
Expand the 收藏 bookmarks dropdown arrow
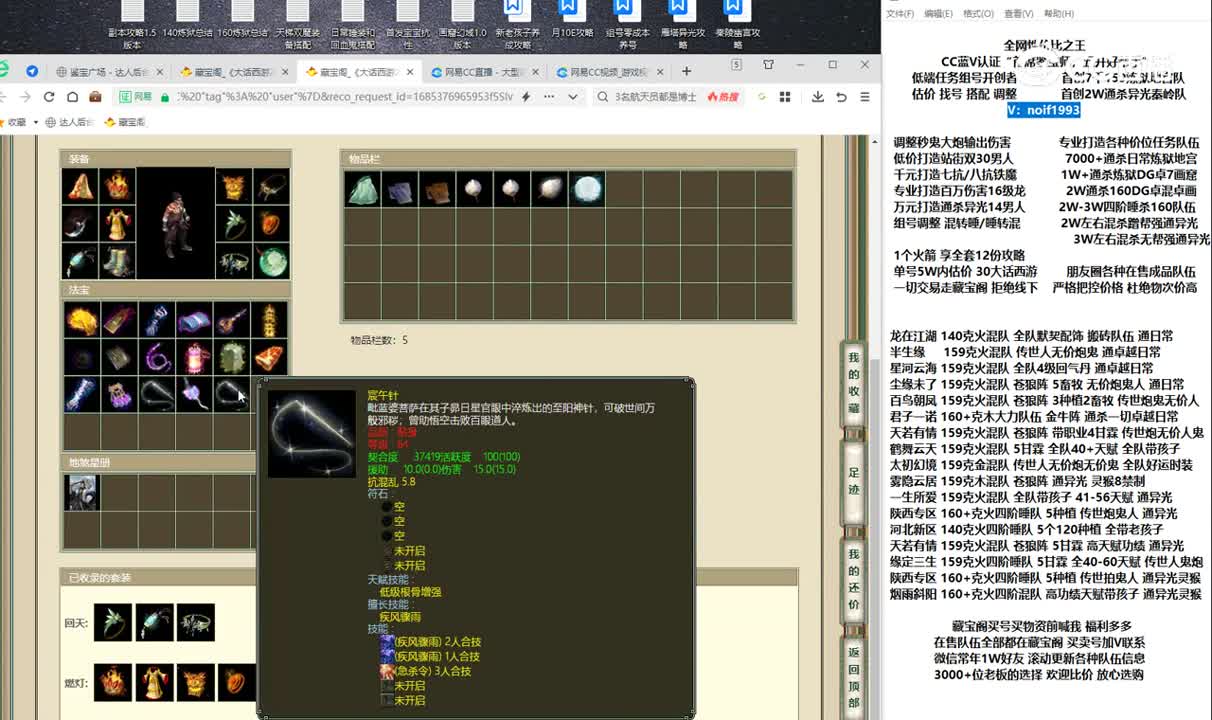click(35, 122)
